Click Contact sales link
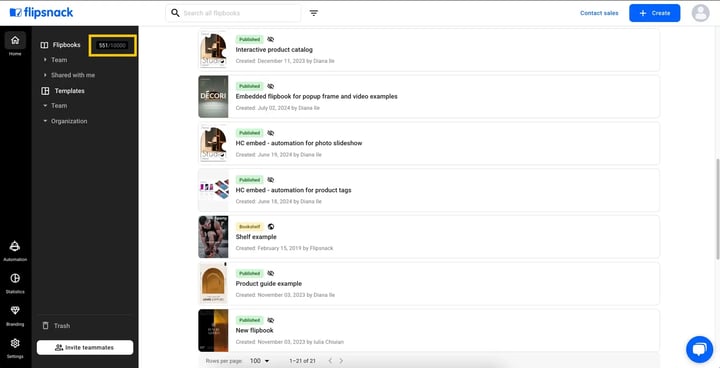This screenshot has width=720, height=368. coord(599,13)
